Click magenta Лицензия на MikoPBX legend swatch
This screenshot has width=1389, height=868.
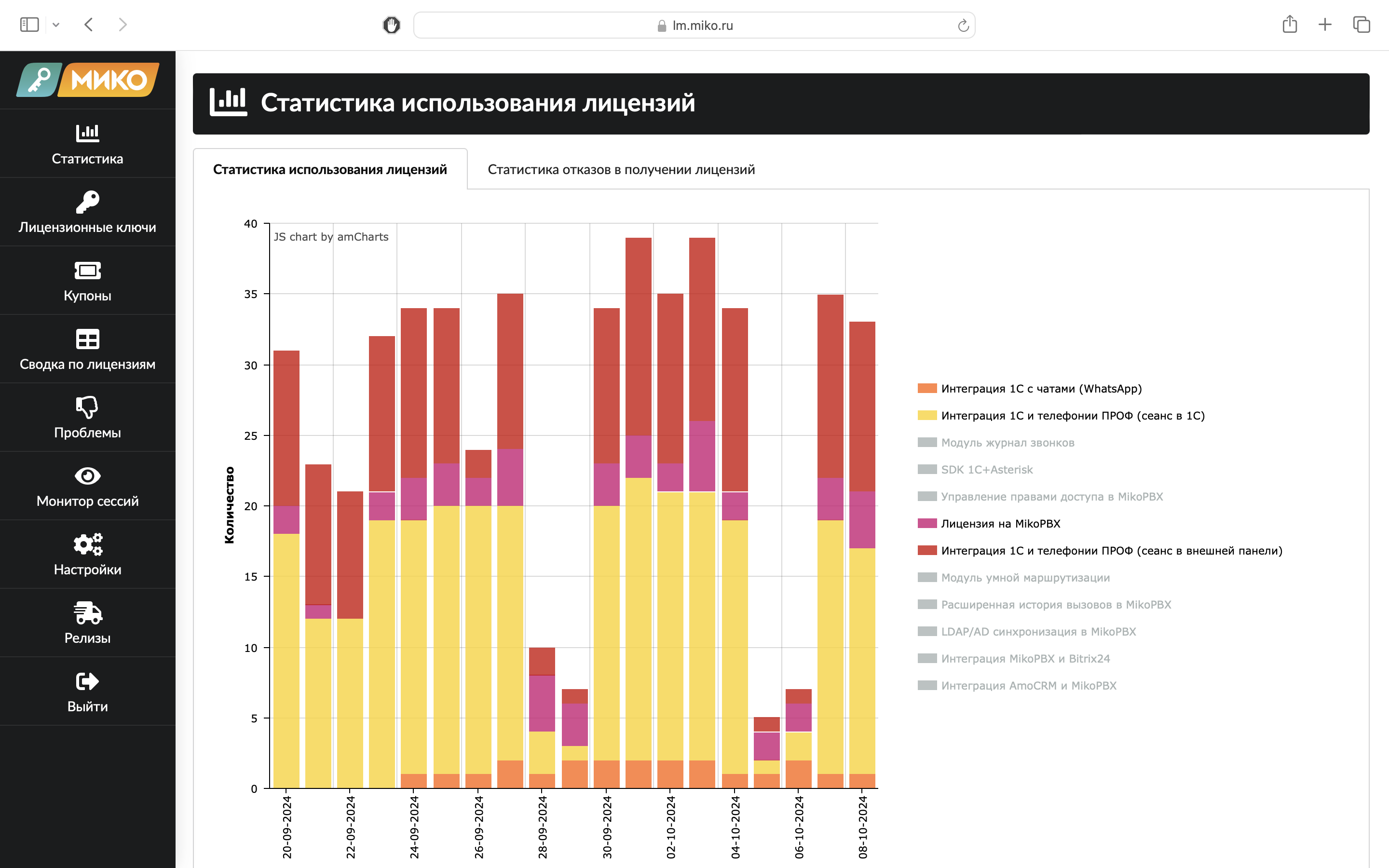(x=927, y=523)
